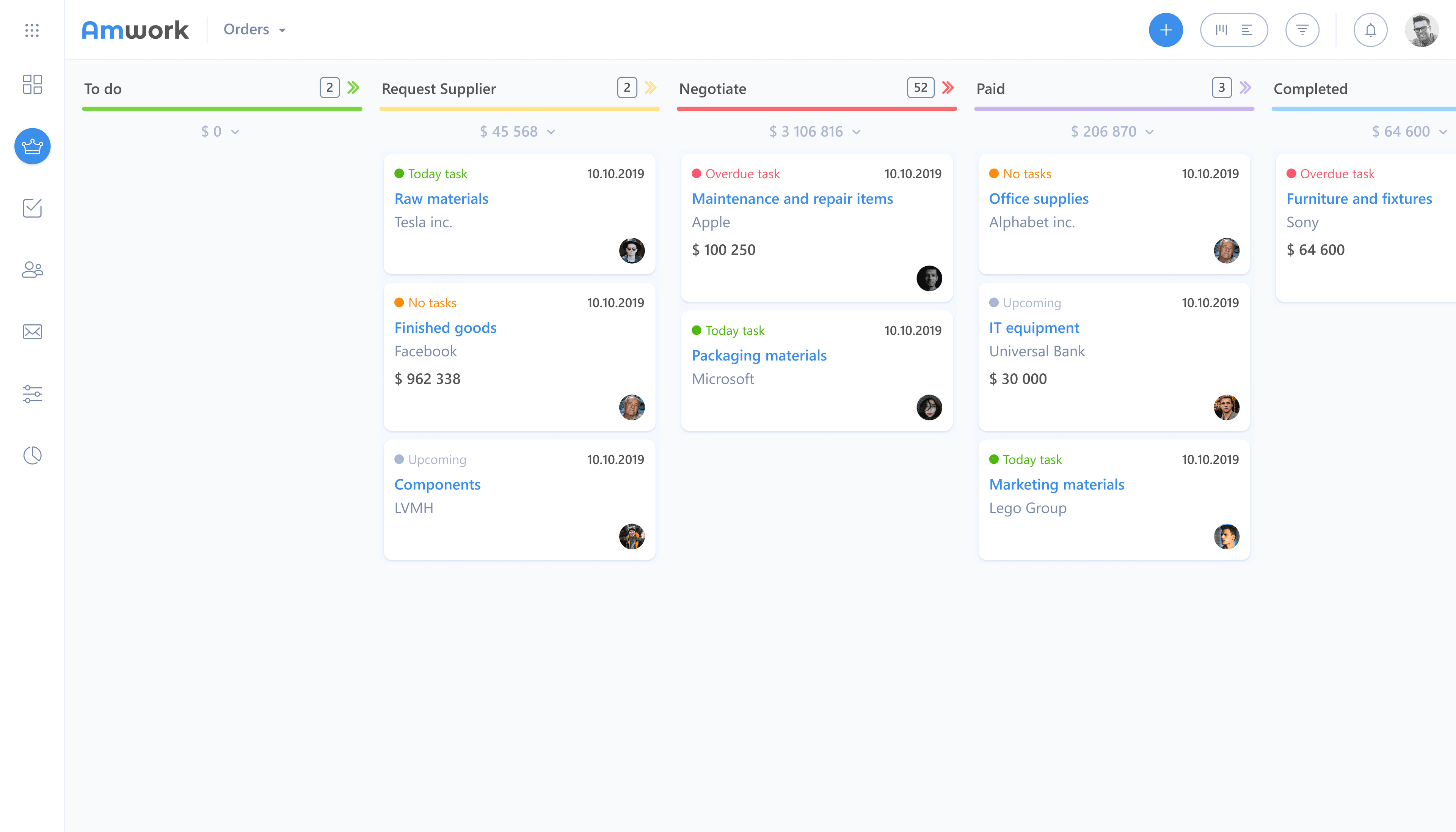Viewport: 1456px width, 832px height.
Task: Open the Raw materials order
Action: (441, 199)
